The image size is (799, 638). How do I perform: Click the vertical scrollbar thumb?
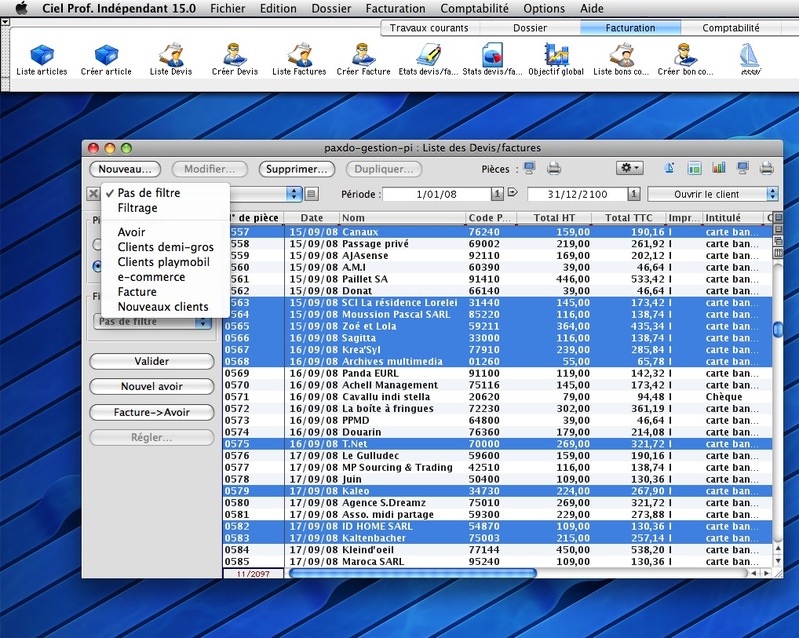778,330
